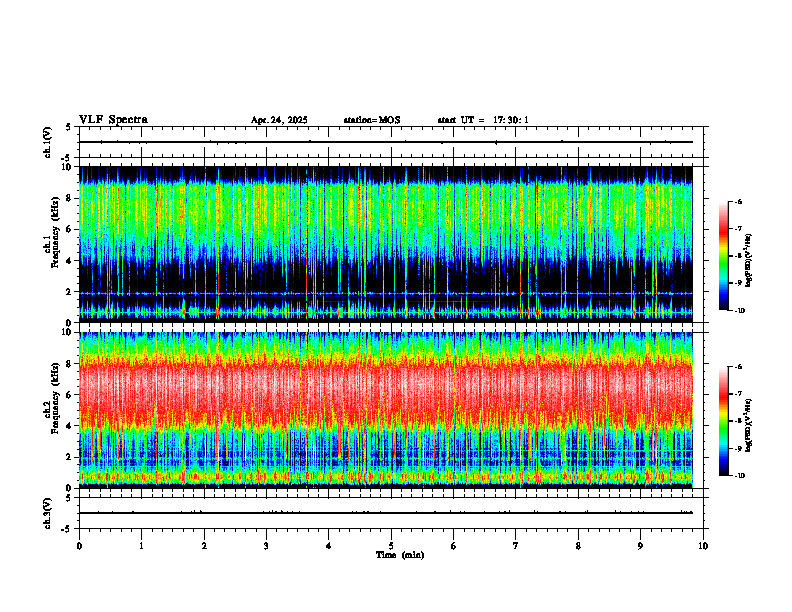Click the '1' tick on the time axis

tap(141, 546)
